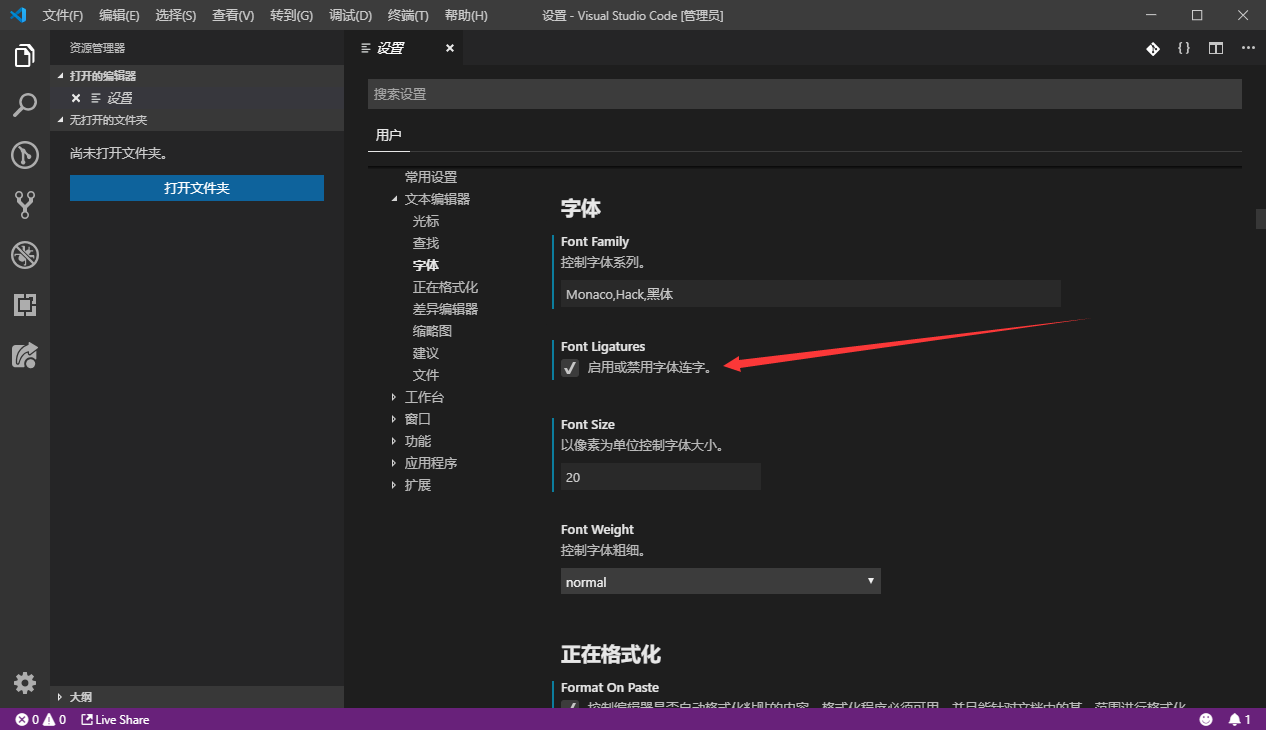Open the more actions ellipsis menu
This screenshot has height=730, width=1266.
(1248, 48)
